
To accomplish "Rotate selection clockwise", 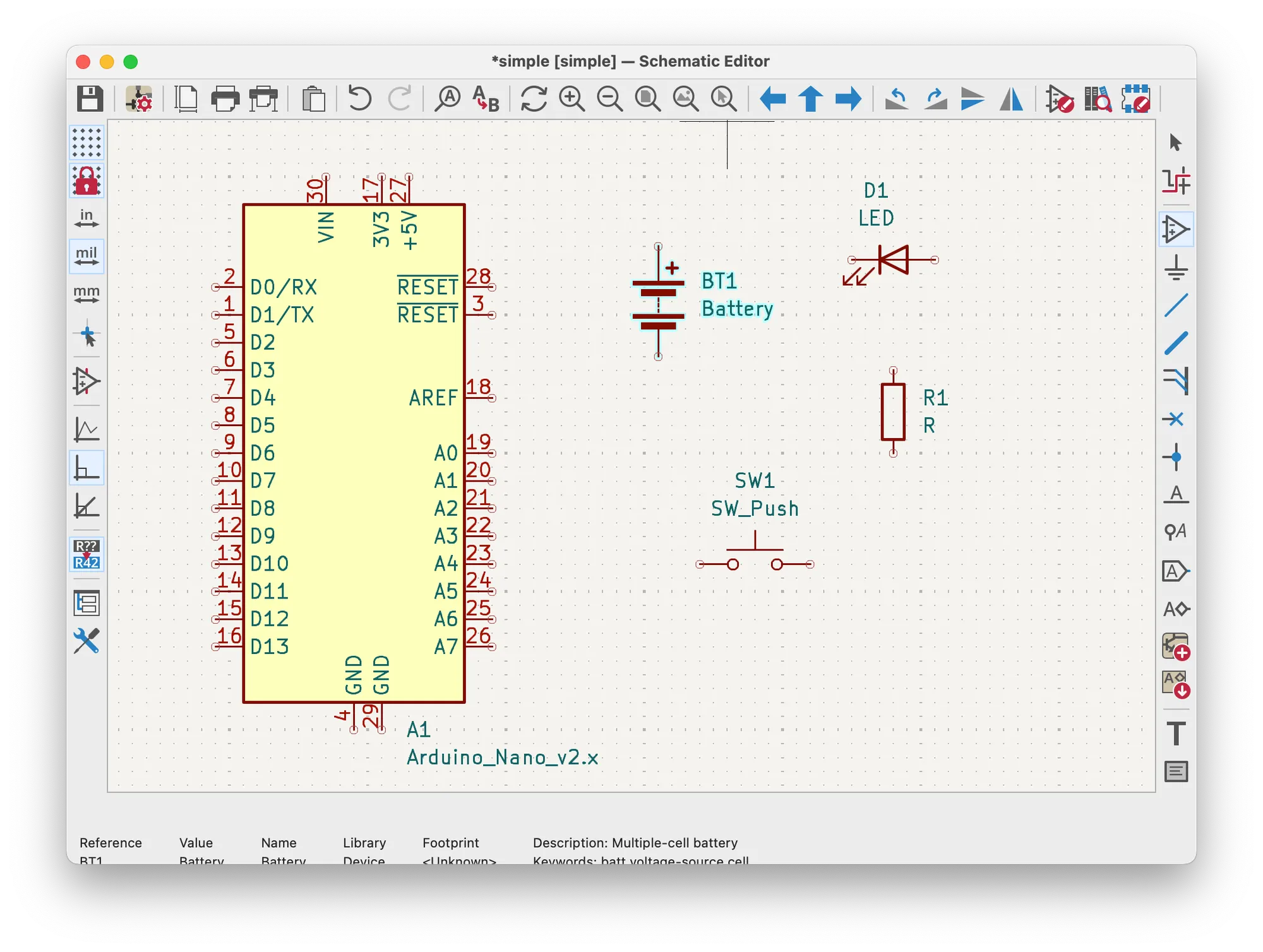I will click(935, 99).
